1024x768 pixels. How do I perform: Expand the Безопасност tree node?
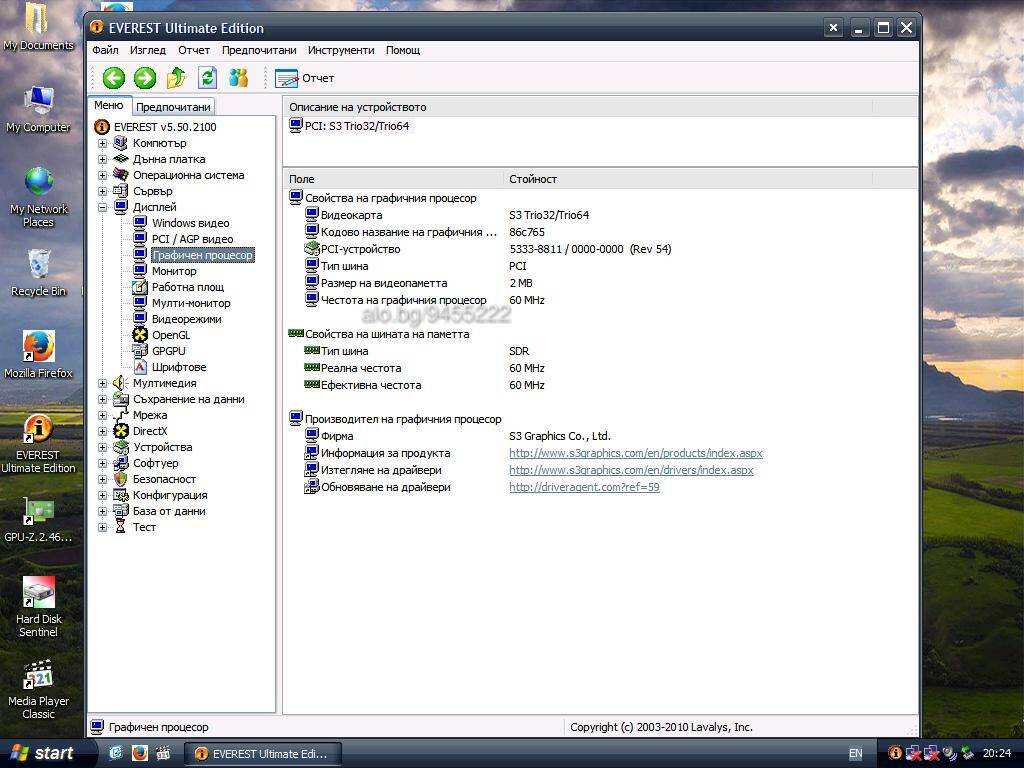coord(103,479)
